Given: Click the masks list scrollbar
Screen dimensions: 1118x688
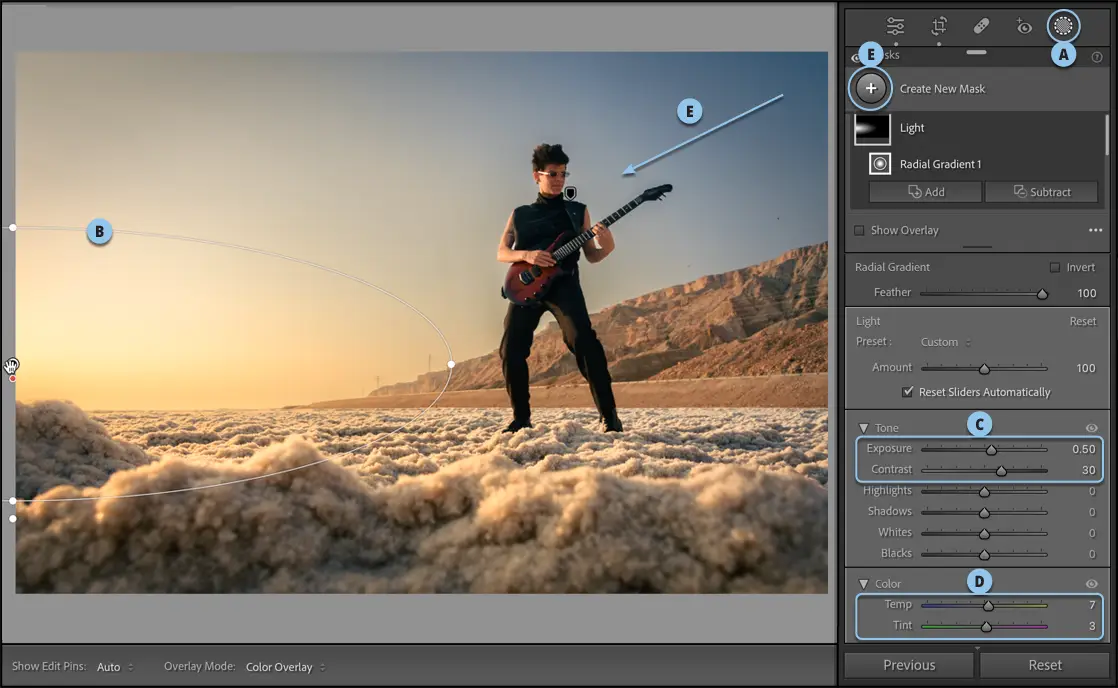Looking at the screenshot, I should pos(1106,135).
